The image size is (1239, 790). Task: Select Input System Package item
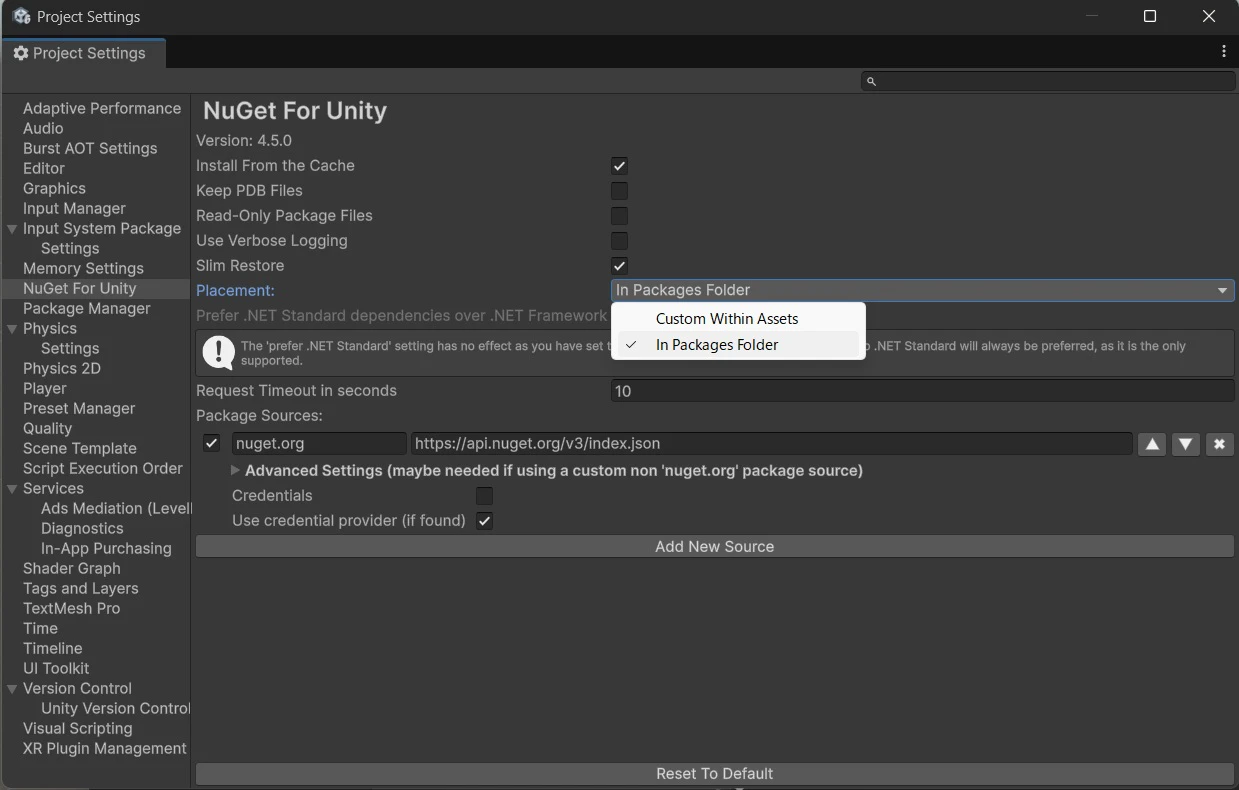tap(102, 228)
